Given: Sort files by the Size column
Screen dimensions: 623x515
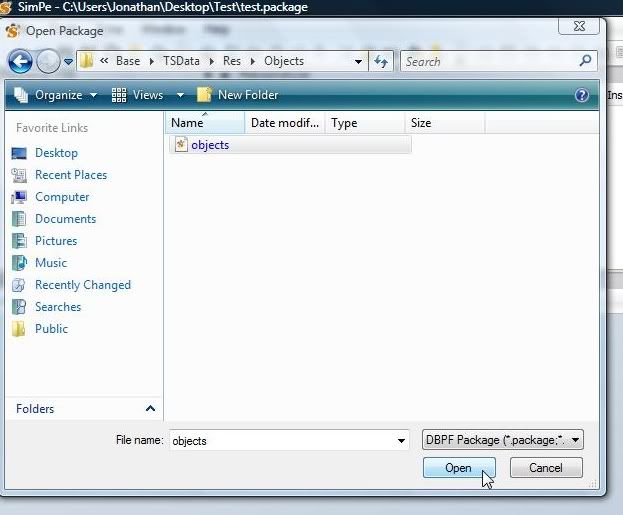Looking at the screenshot, I should (445, 123).
